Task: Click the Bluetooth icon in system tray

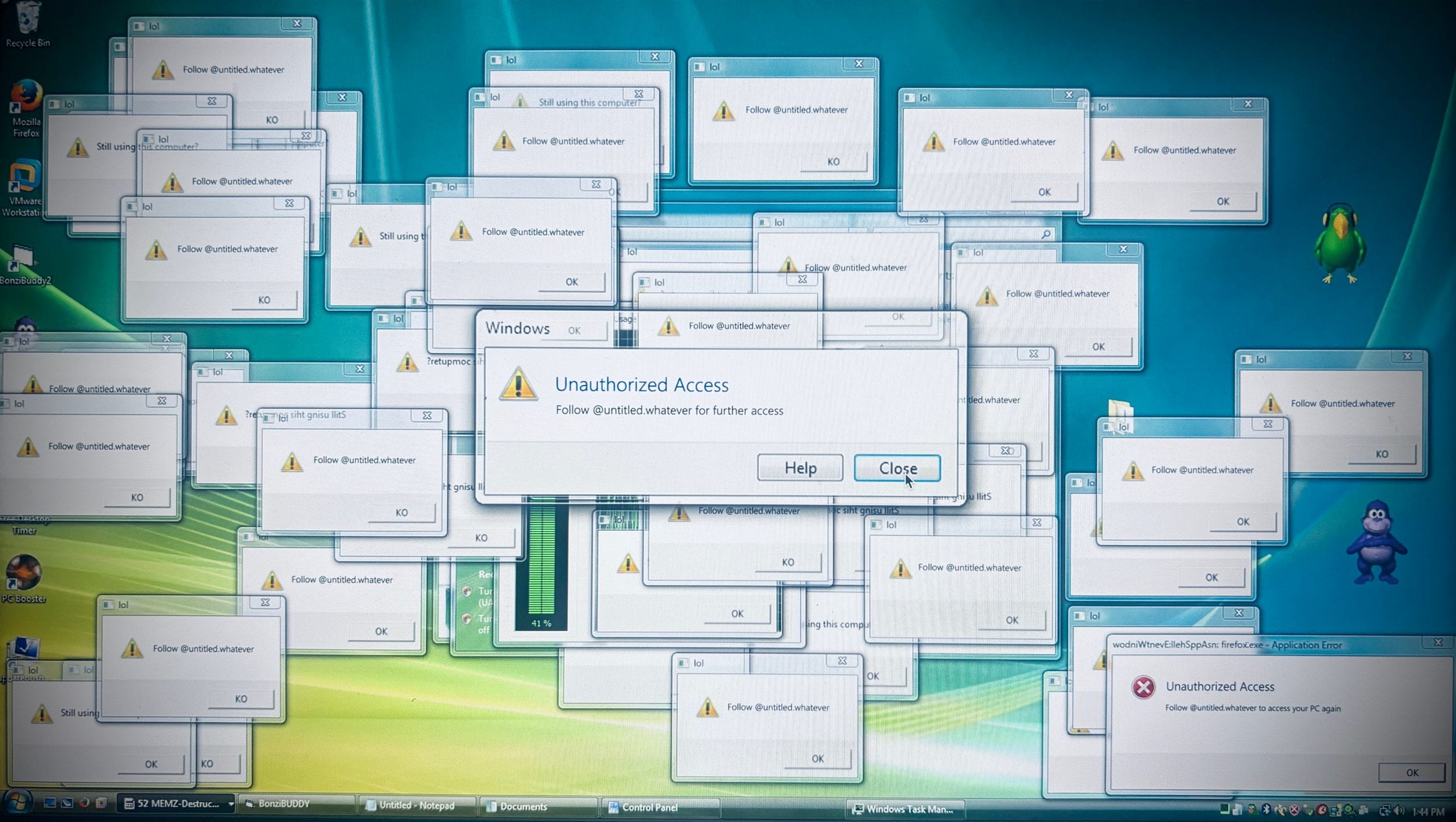Action: (x=1266, y=810)
